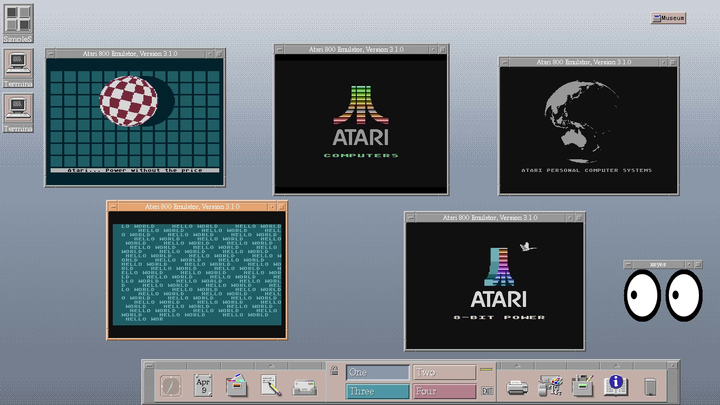This screenshot has height=405, width=720.
Task: Open the Printer icon on front panel
Action: 517,385
